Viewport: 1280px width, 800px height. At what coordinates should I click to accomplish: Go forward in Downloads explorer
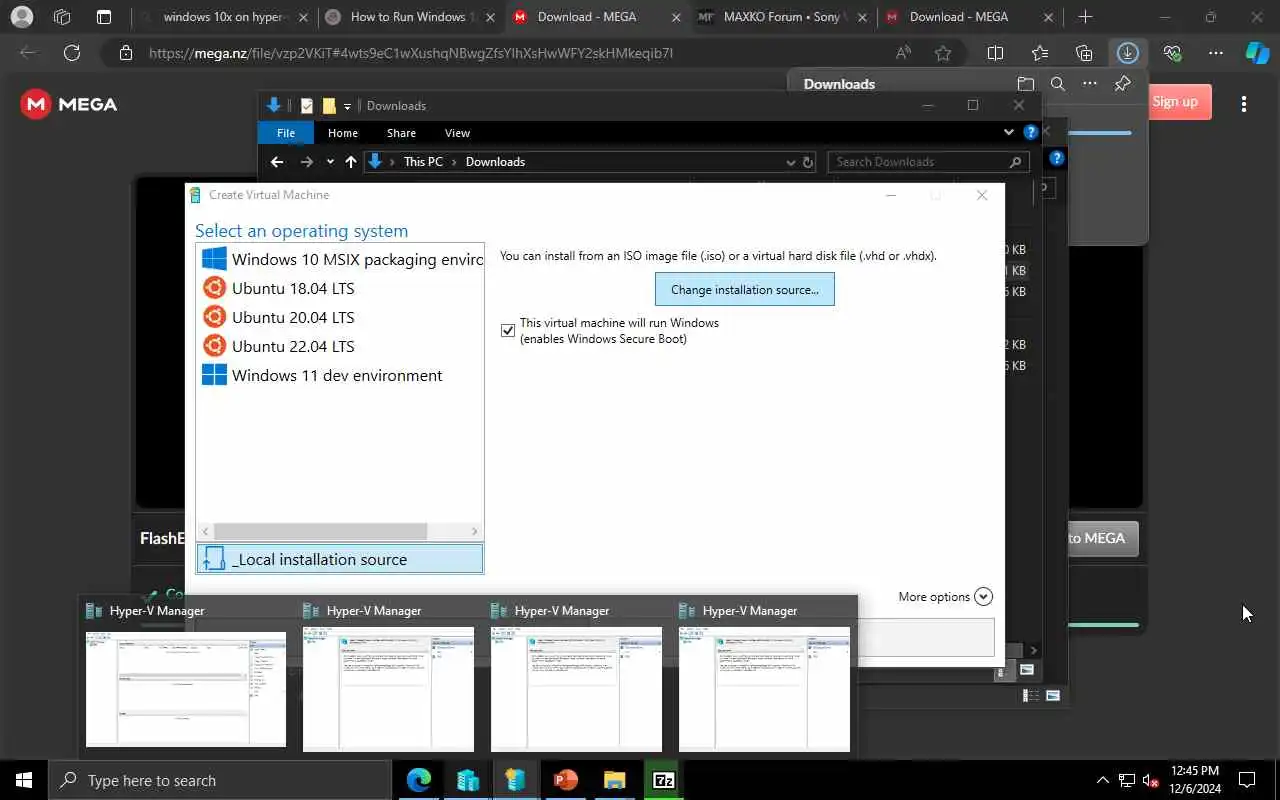click(306, 162)
